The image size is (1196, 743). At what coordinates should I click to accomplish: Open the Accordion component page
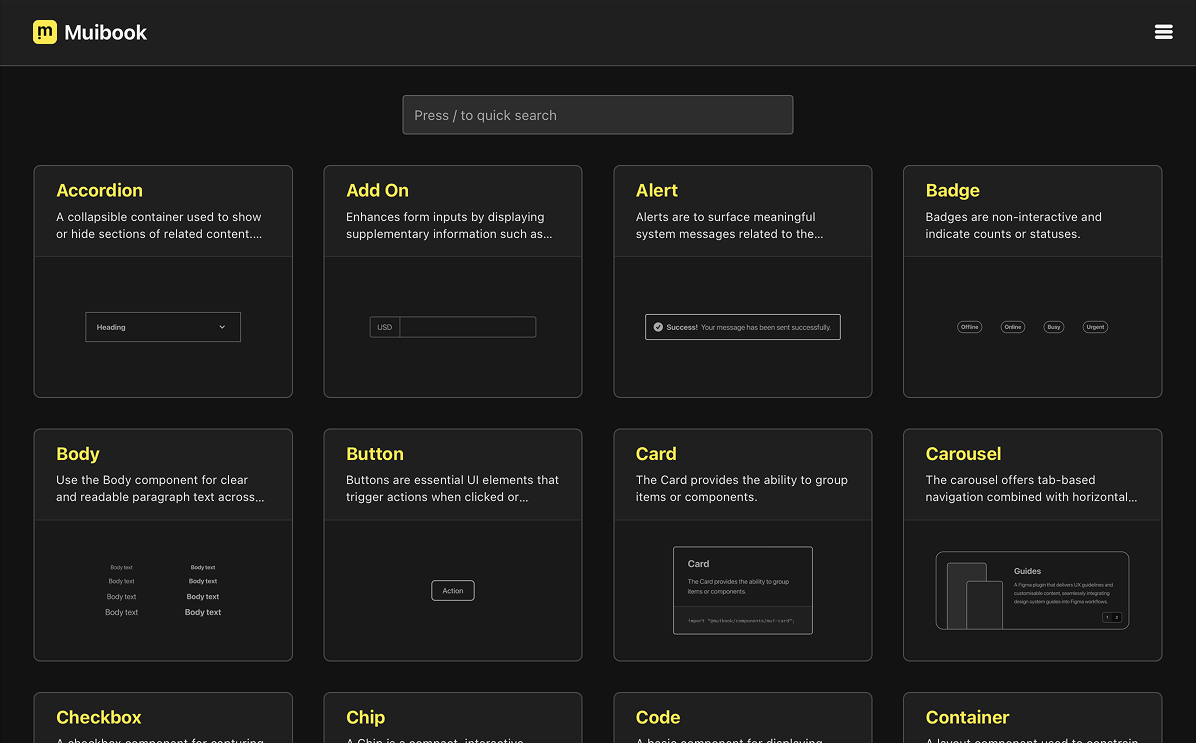(x=99, y=190)
